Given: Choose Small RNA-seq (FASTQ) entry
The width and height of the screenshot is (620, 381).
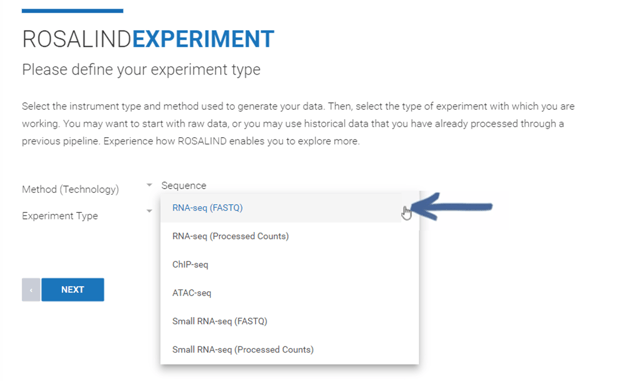Looking at the screenshot, I should [289, 321].
